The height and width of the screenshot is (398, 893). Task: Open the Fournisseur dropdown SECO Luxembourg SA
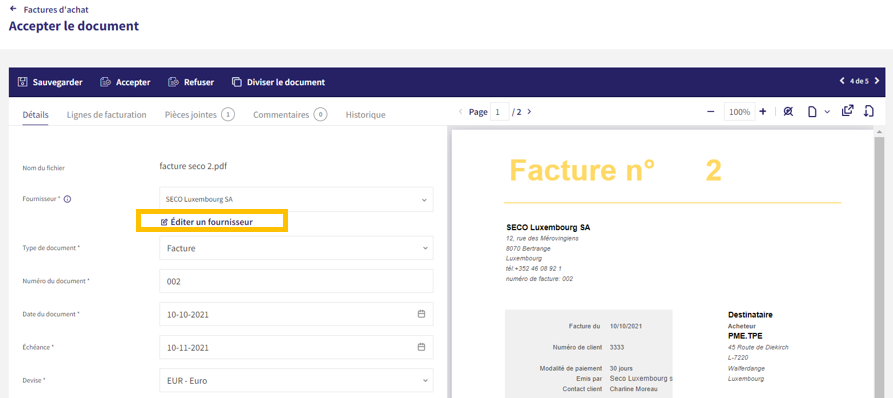(296, 199)
